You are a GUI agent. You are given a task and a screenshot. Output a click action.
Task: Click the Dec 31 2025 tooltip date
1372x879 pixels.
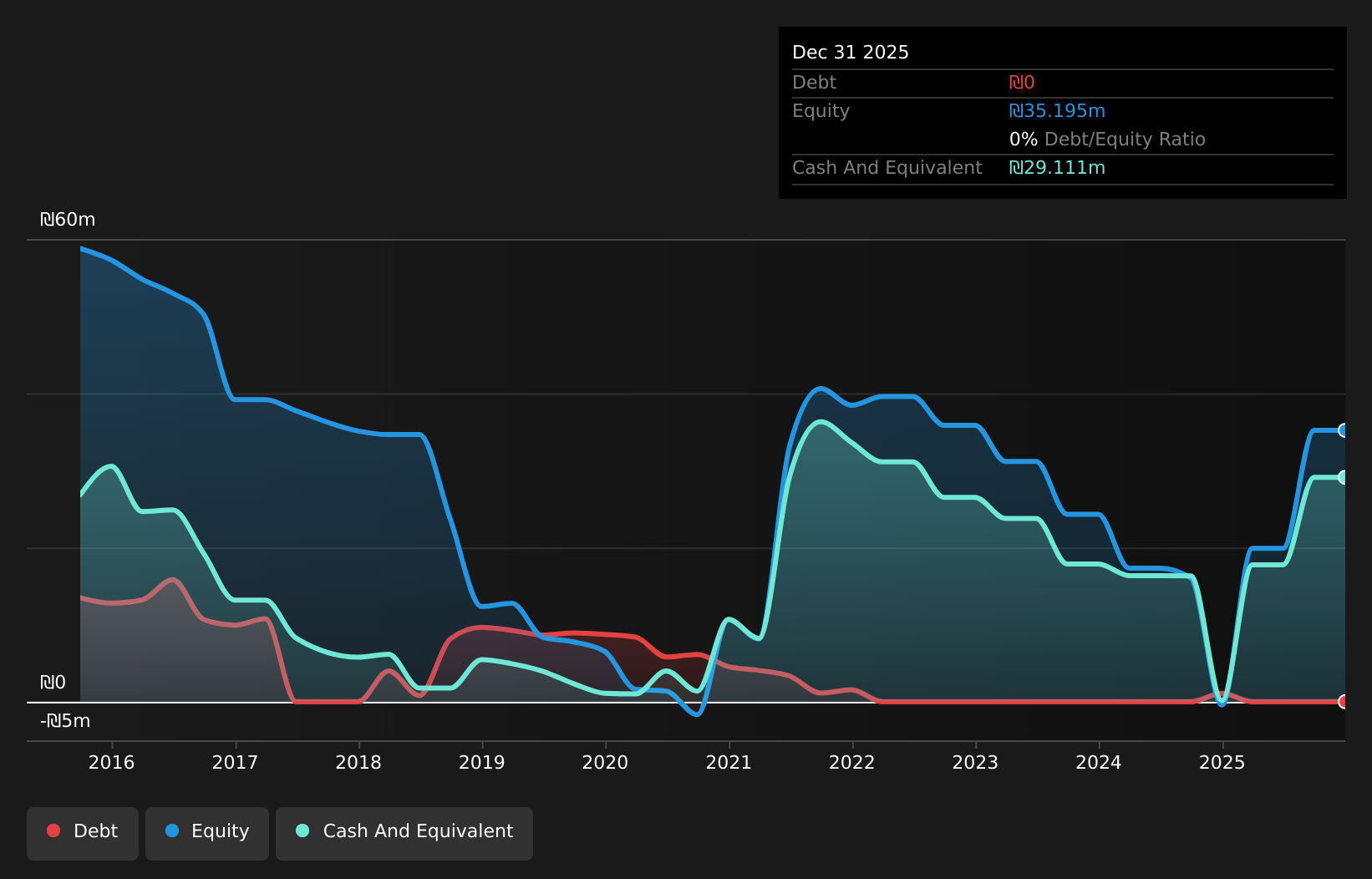[851, 53]
